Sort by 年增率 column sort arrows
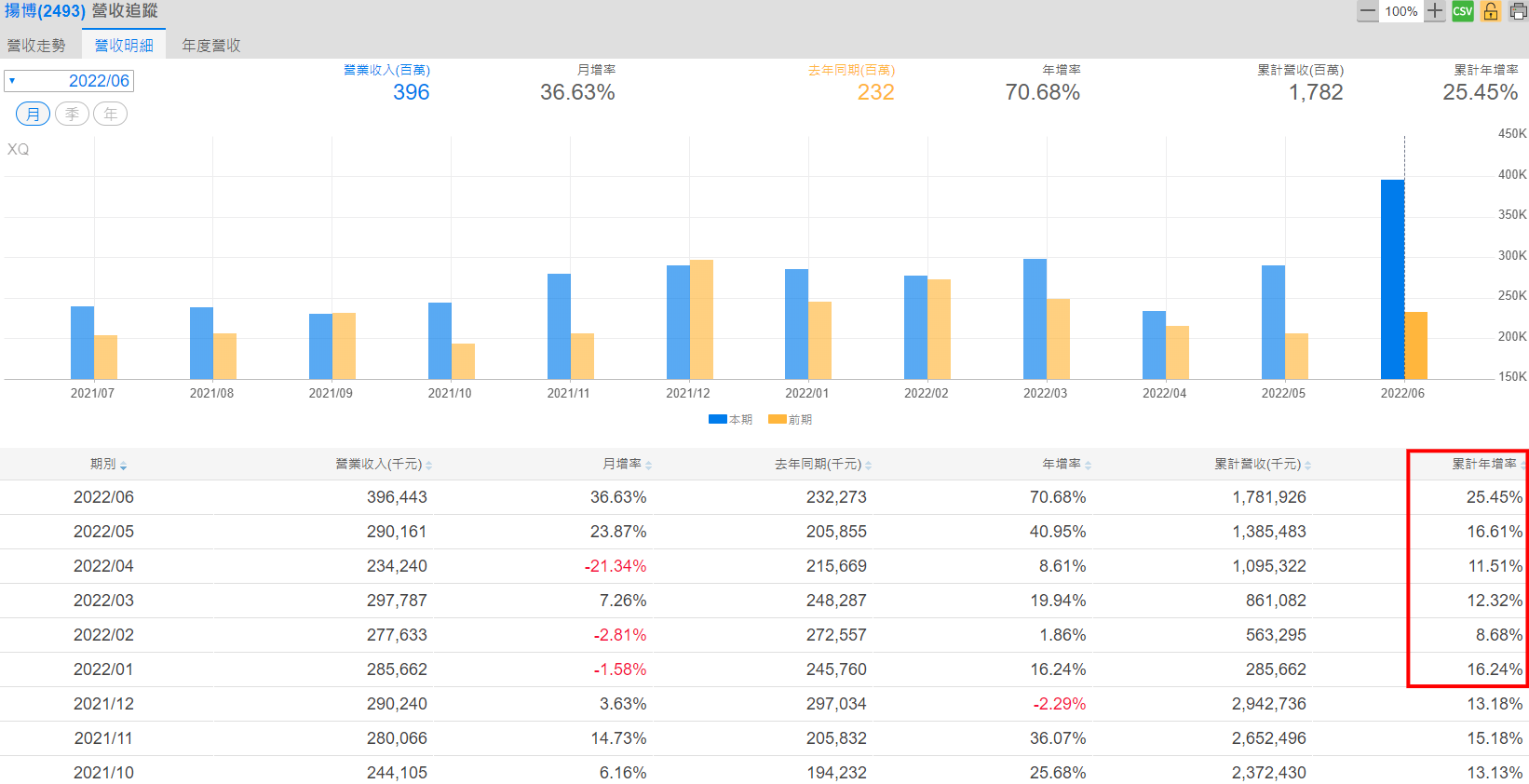Viewport: 1529px width, 784px height. point(1088,465)
